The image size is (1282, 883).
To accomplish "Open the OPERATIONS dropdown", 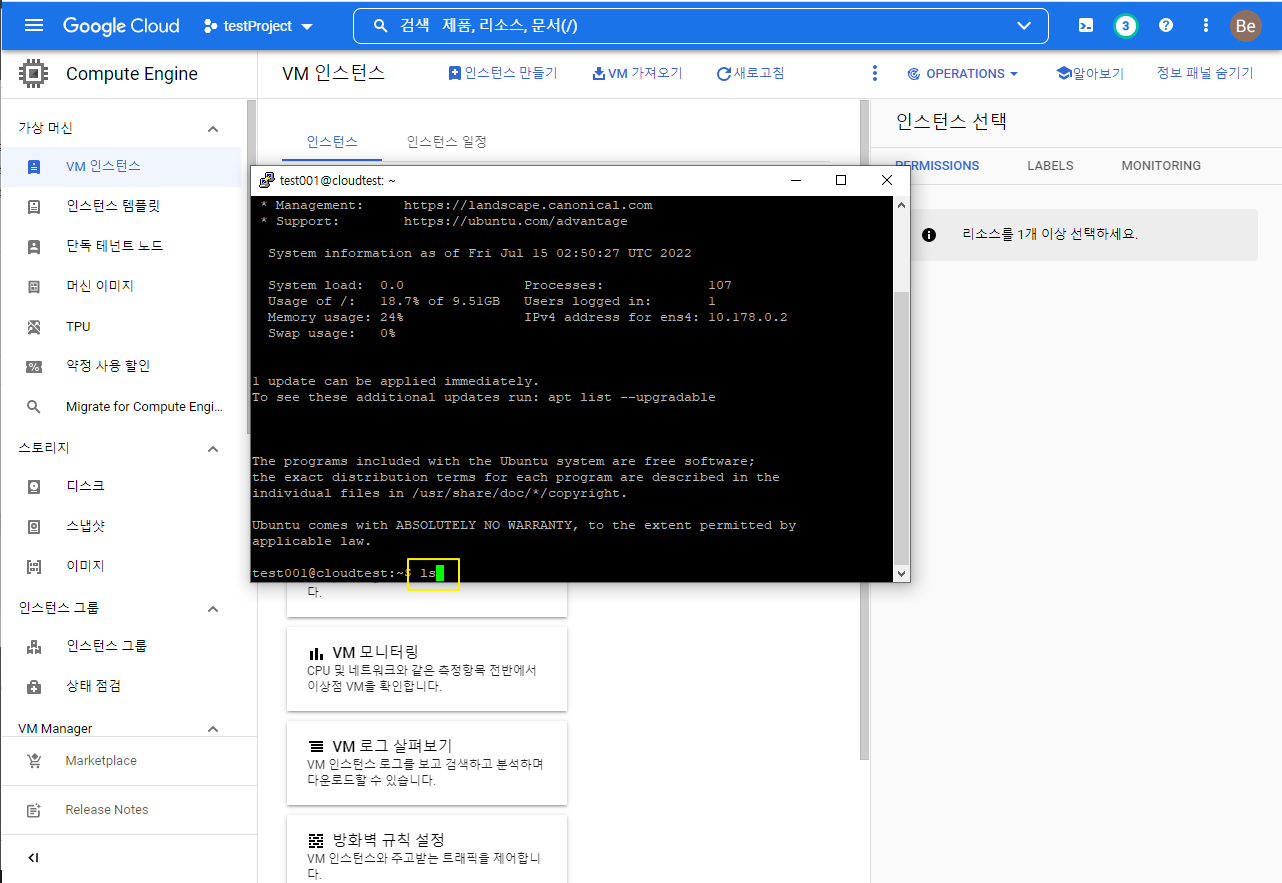I will (963, 73).
